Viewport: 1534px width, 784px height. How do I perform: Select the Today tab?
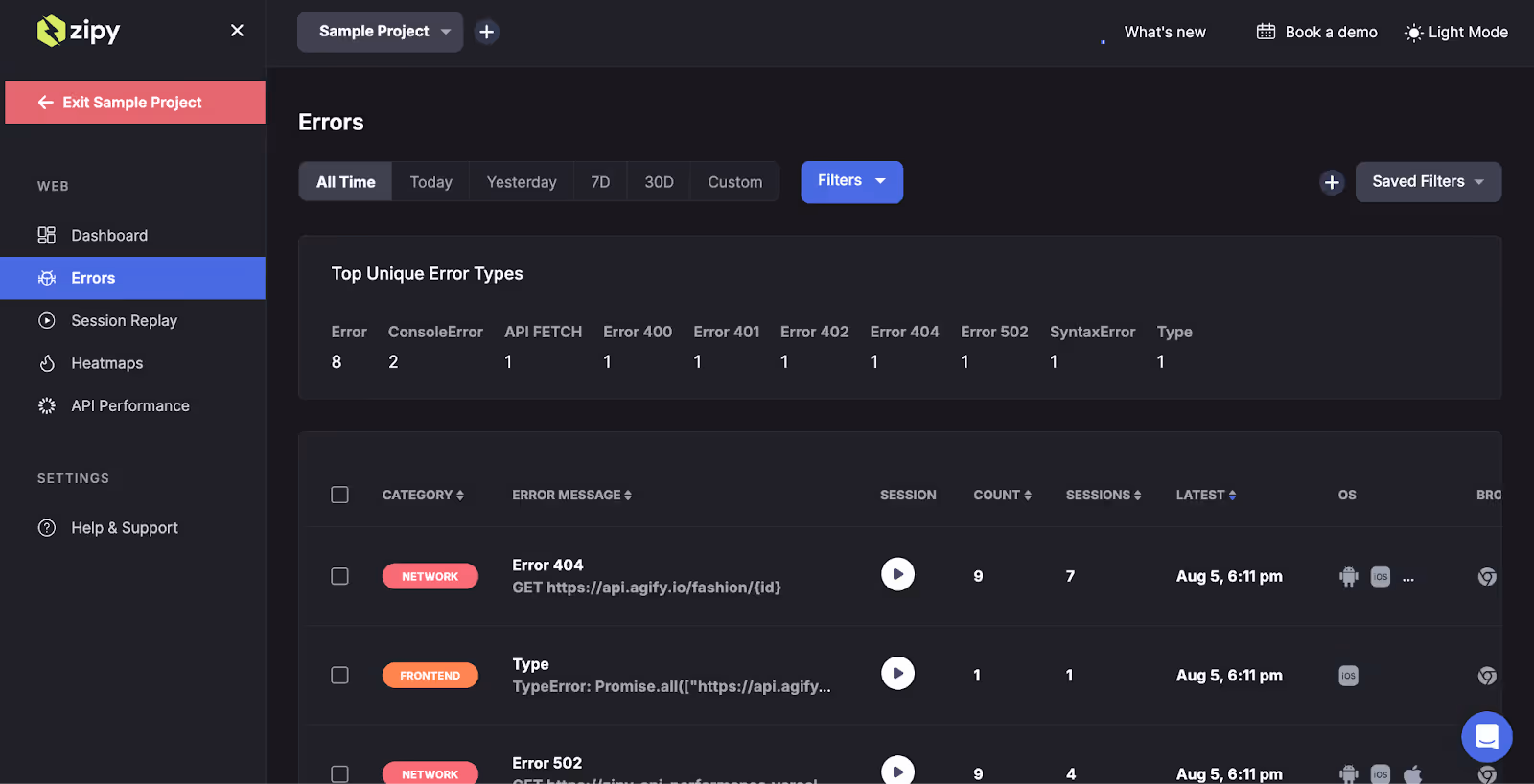click(x=430, y=182)
